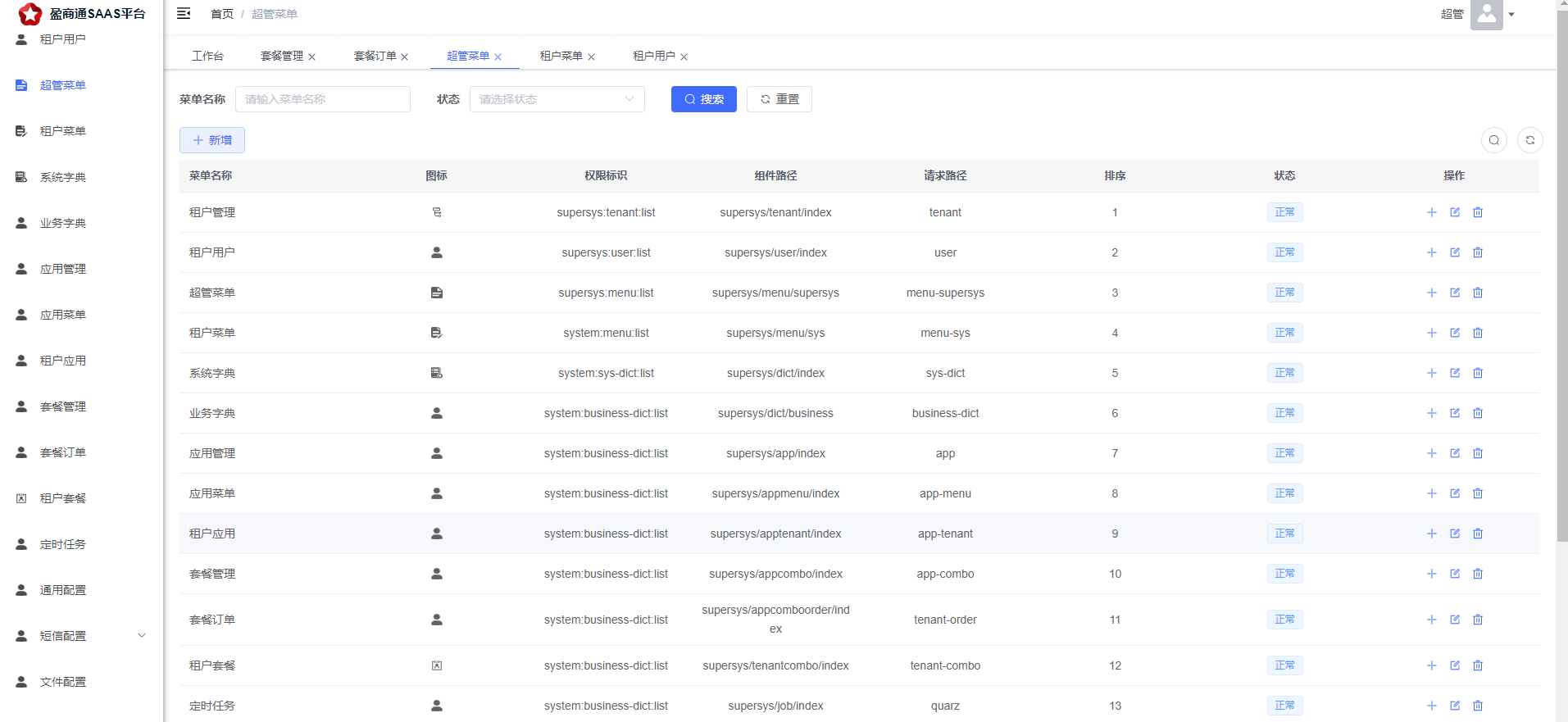Close the 租户用户 tab with its x

click(x=684, y=57)
